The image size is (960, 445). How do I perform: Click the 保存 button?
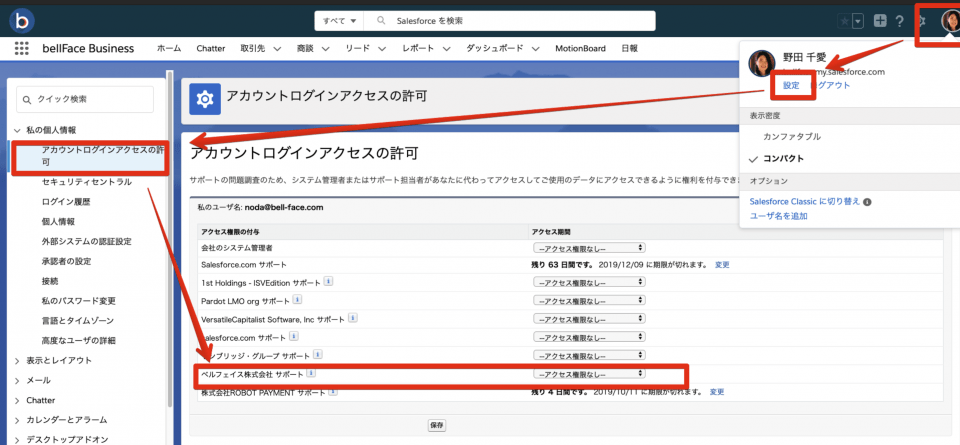(x=437, y=425)
